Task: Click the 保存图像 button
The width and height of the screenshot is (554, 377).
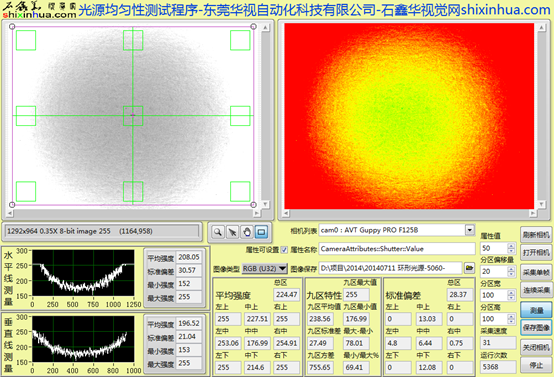Action: 536,328
